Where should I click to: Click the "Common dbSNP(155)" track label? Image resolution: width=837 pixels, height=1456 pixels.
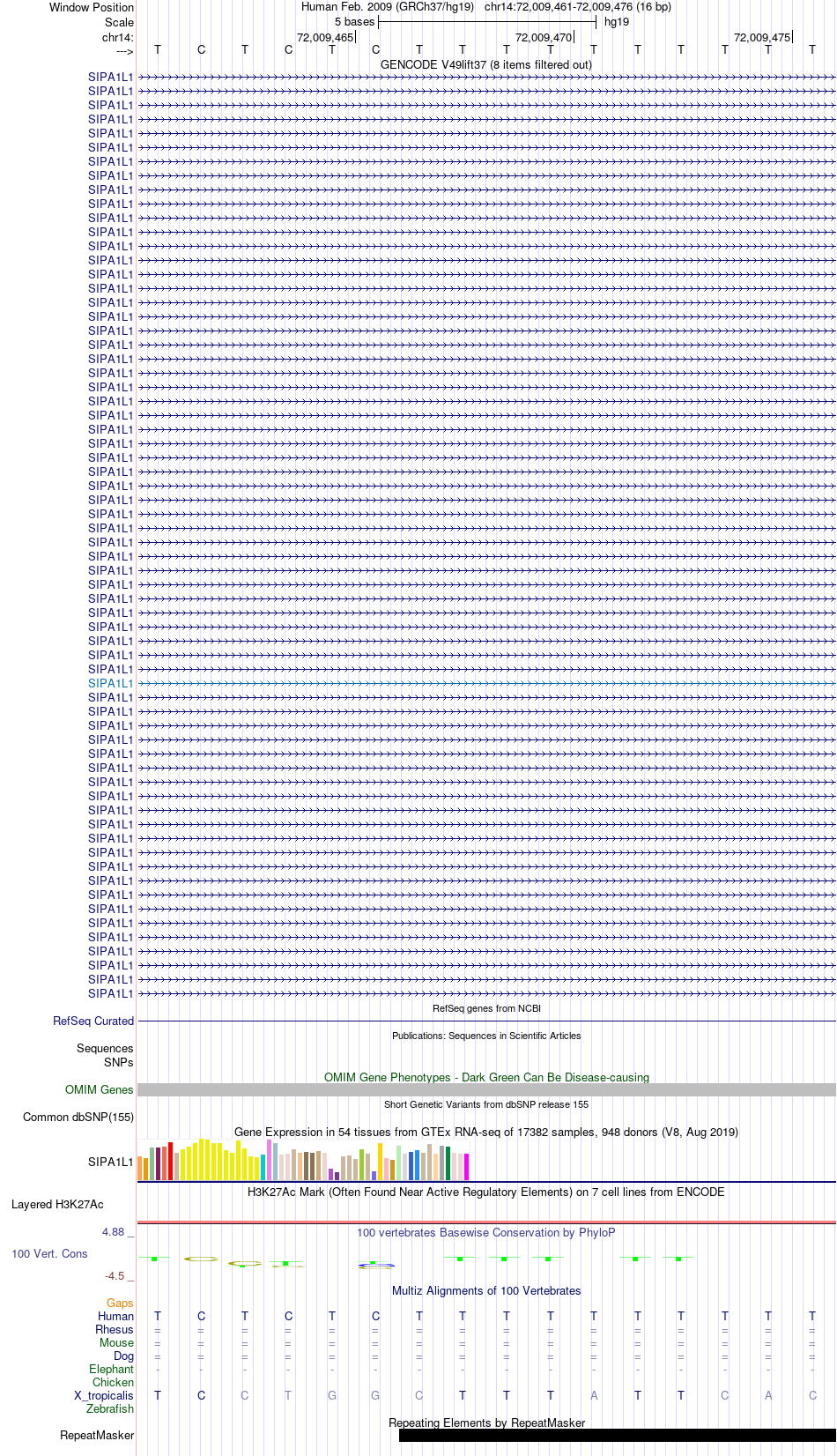click(78, 1117)
